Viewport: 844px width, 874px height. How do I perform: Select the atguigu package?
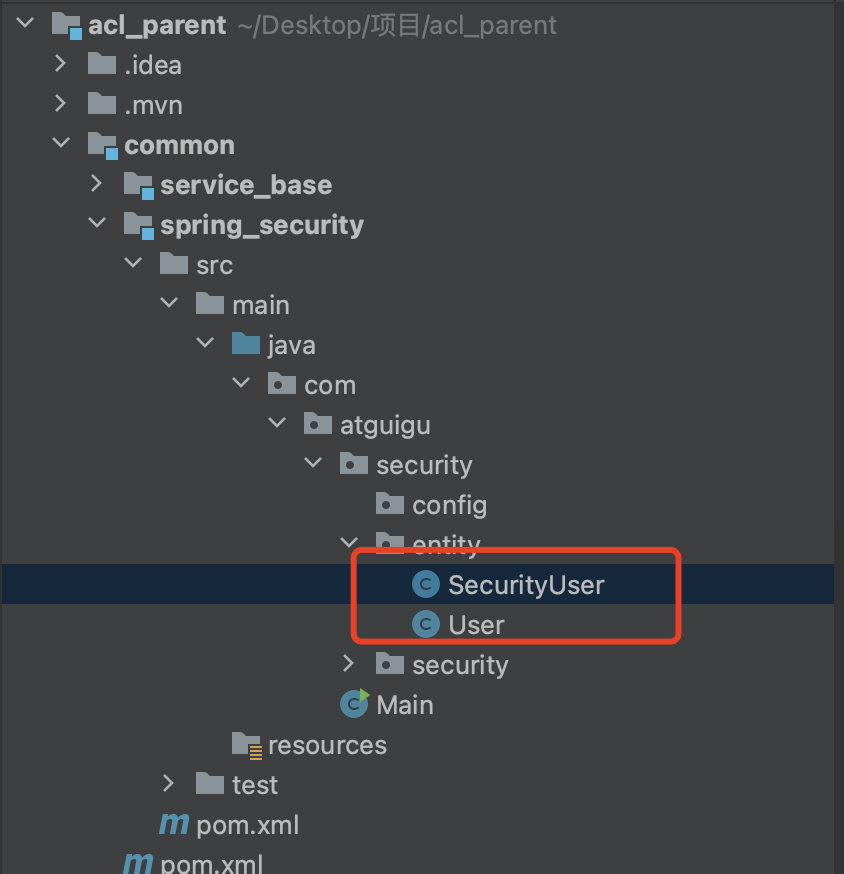[384, 425]
